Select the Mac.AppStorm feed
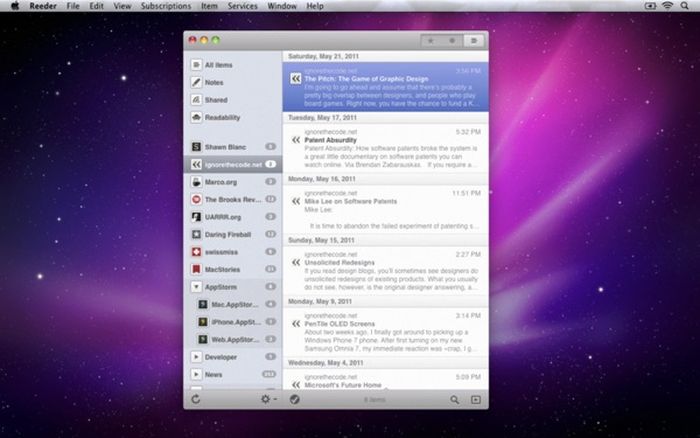700x438 pixels. 233,305
